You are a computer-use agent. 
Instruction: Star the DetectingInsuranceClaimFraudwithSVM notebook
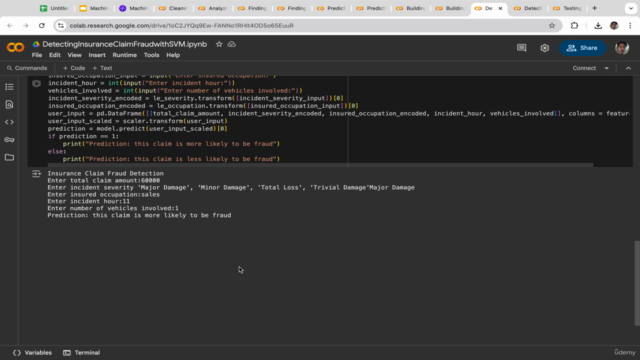[219, 44]
